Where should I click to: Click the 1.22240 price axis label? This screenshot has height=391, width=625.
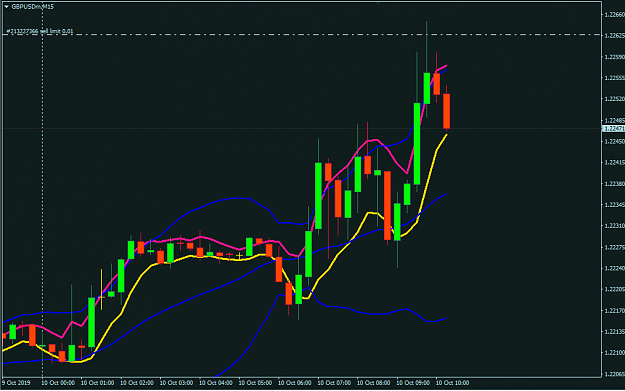(x=614, y=268)
